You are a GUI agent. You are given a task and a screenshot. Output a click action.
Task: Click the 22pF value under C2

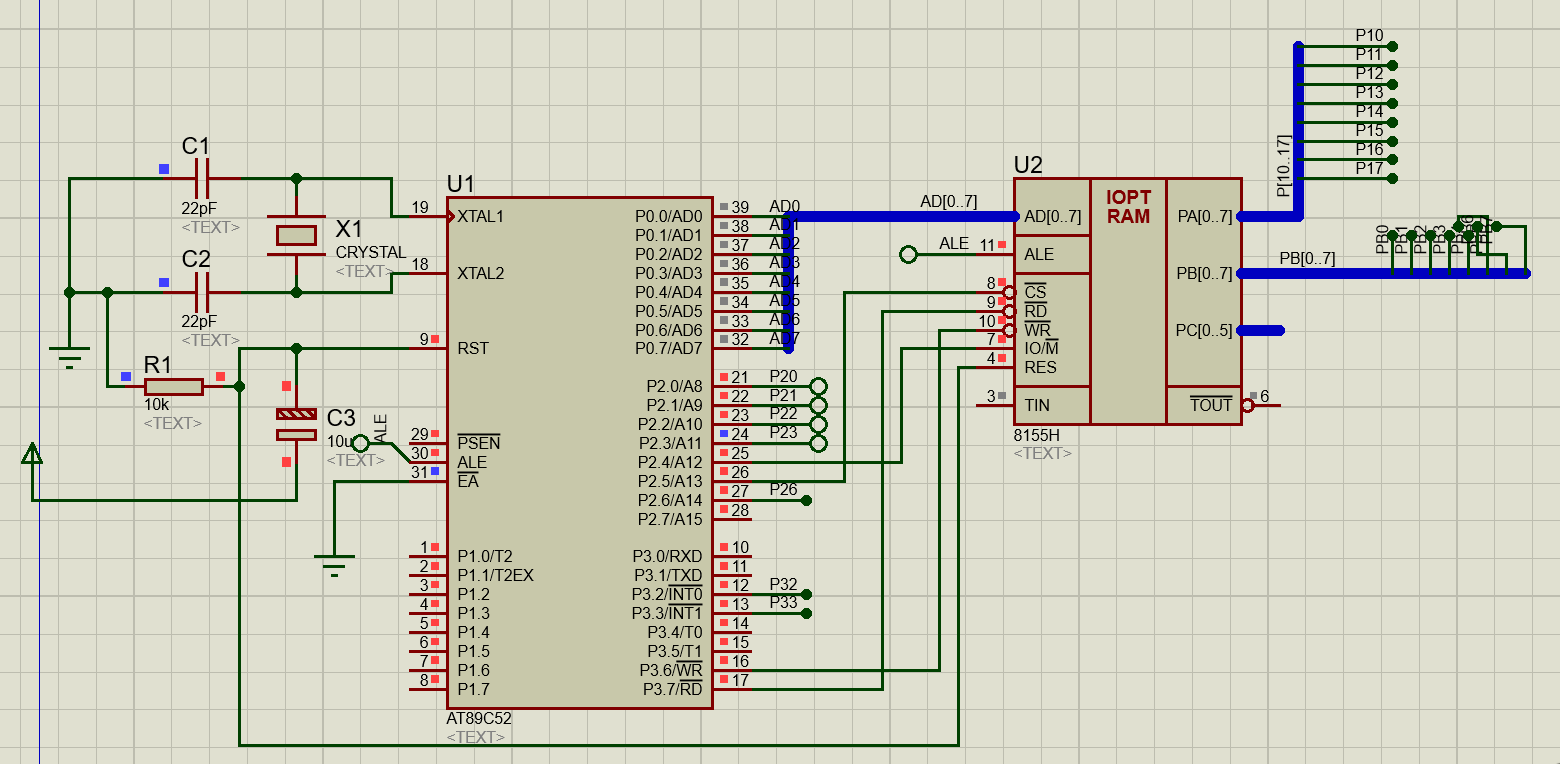tap(199, 322)
